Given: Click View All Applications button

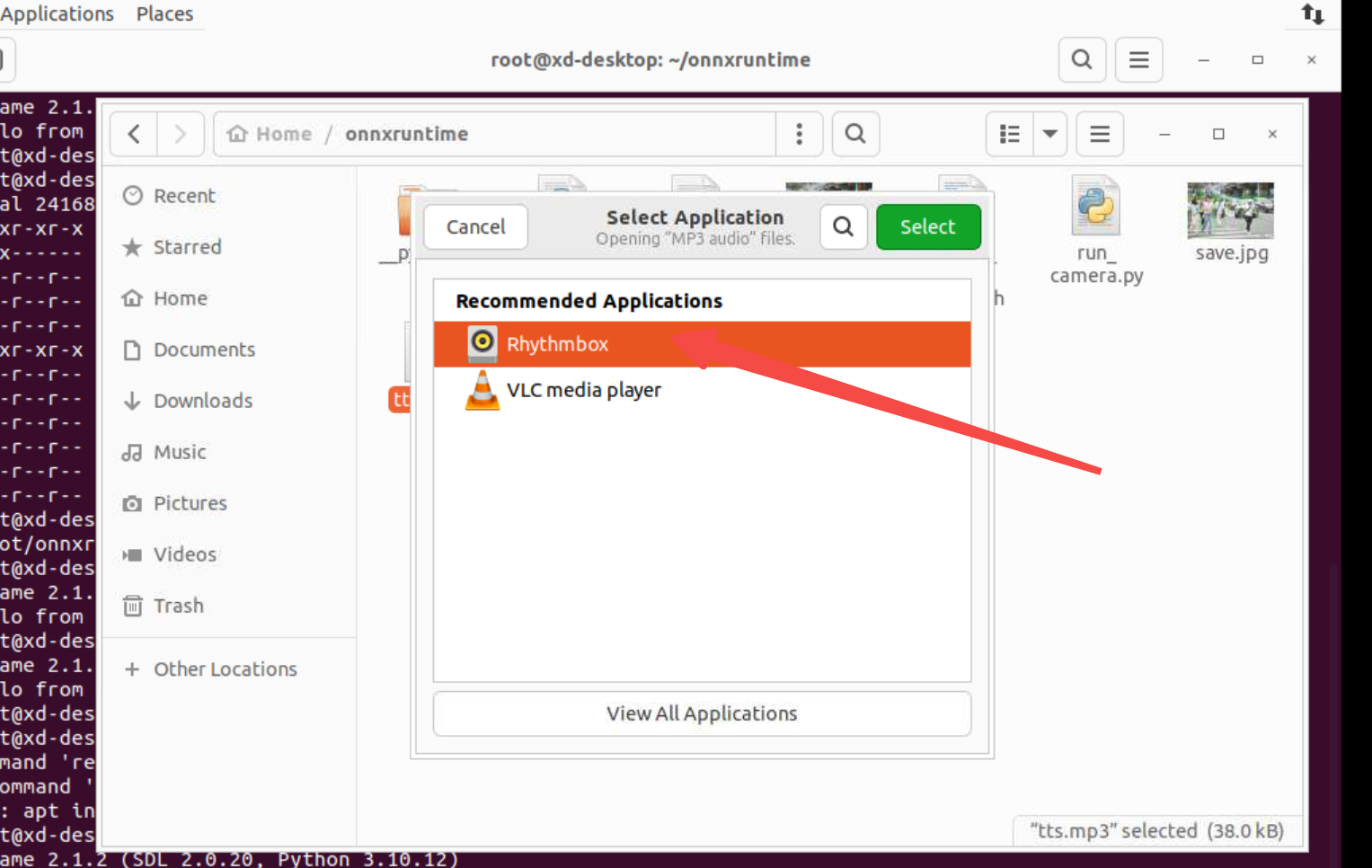Looking at the screenshot, I should [702, 713].
